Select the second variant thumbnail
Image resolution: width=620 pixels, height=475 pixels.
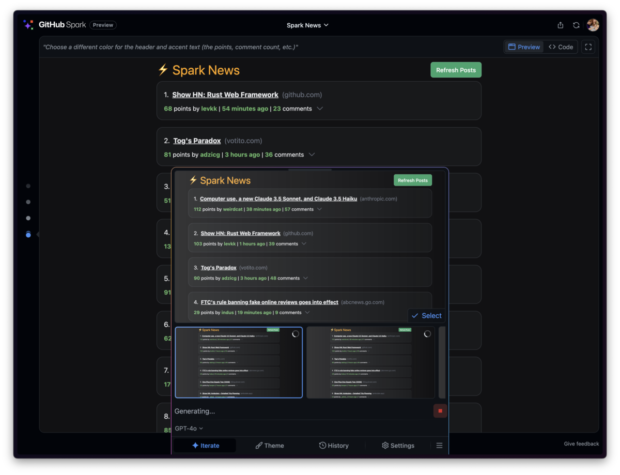(x=370, y=362)
